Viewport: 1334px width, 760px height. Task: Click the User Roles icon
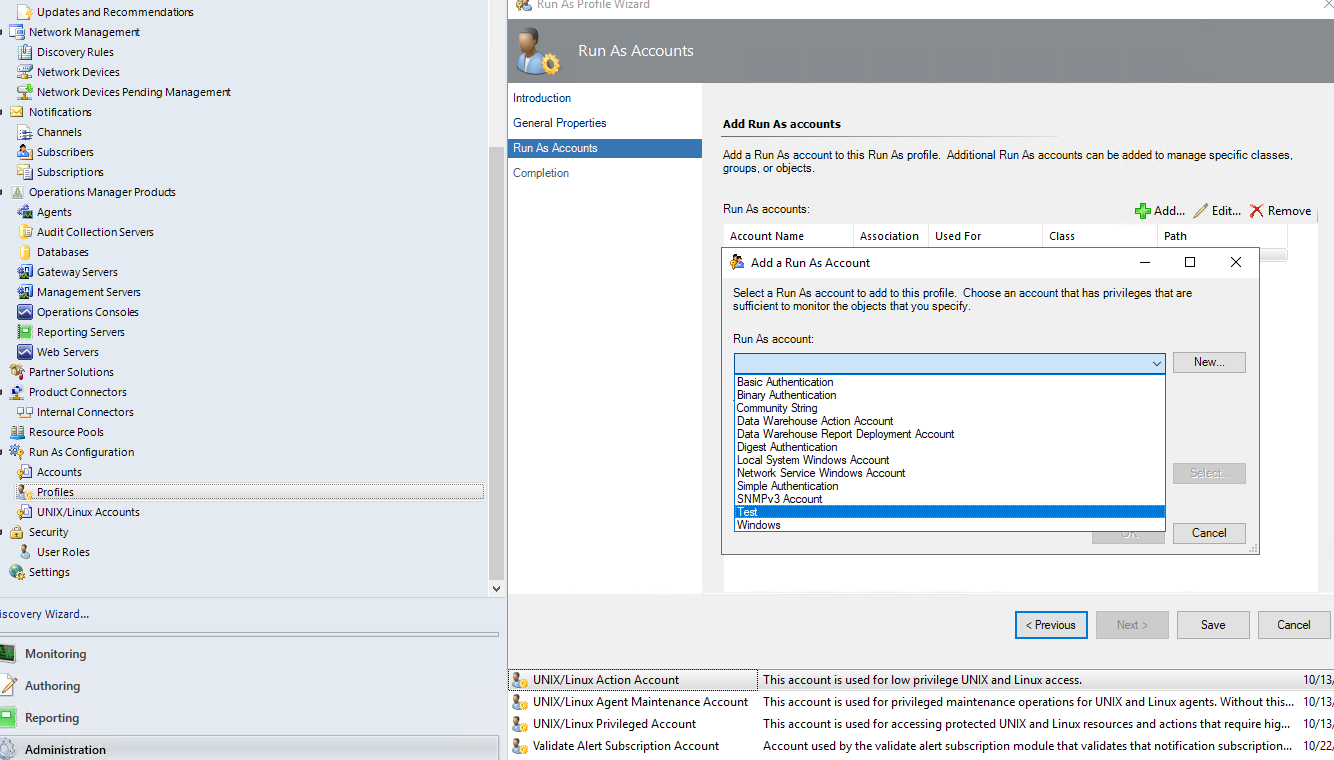(x=26, y=552)
